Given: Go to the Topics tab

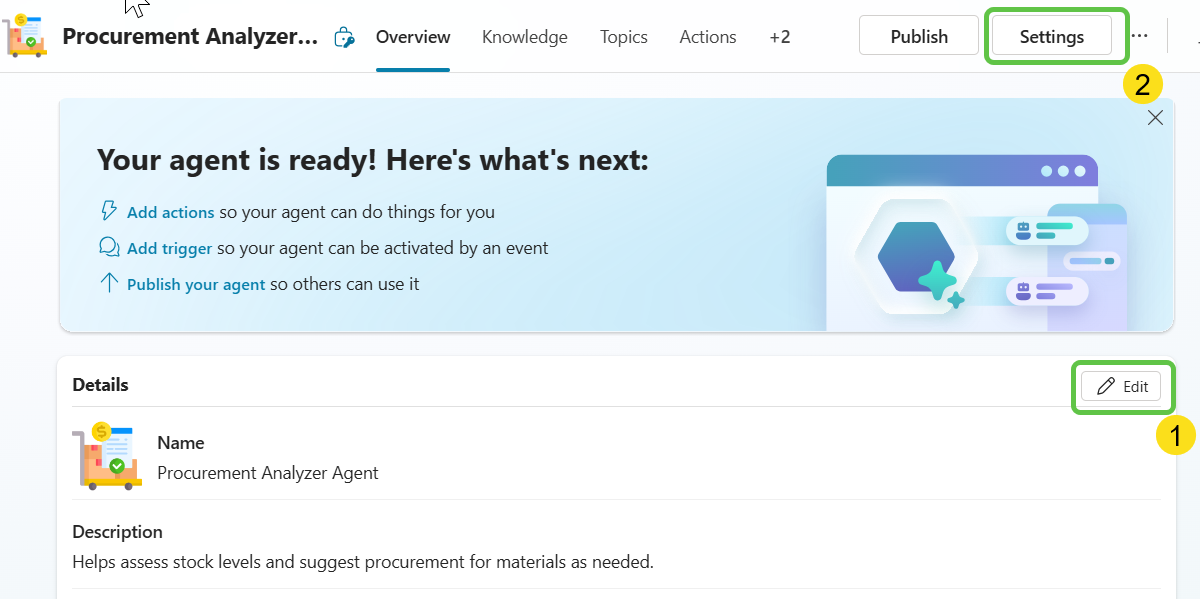Looking at the screenshot, I should click(x=623, y=37).
